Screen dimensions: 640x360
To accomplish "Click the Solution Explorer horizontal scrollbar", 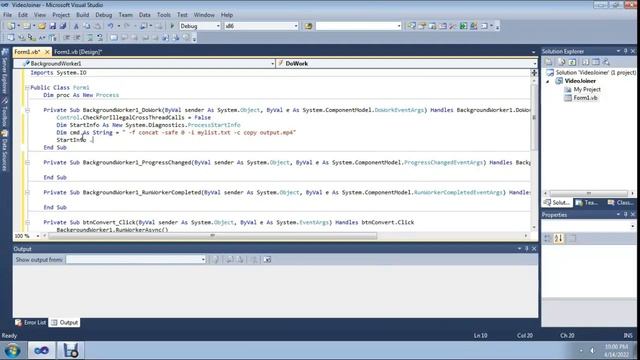I will 589,193.
